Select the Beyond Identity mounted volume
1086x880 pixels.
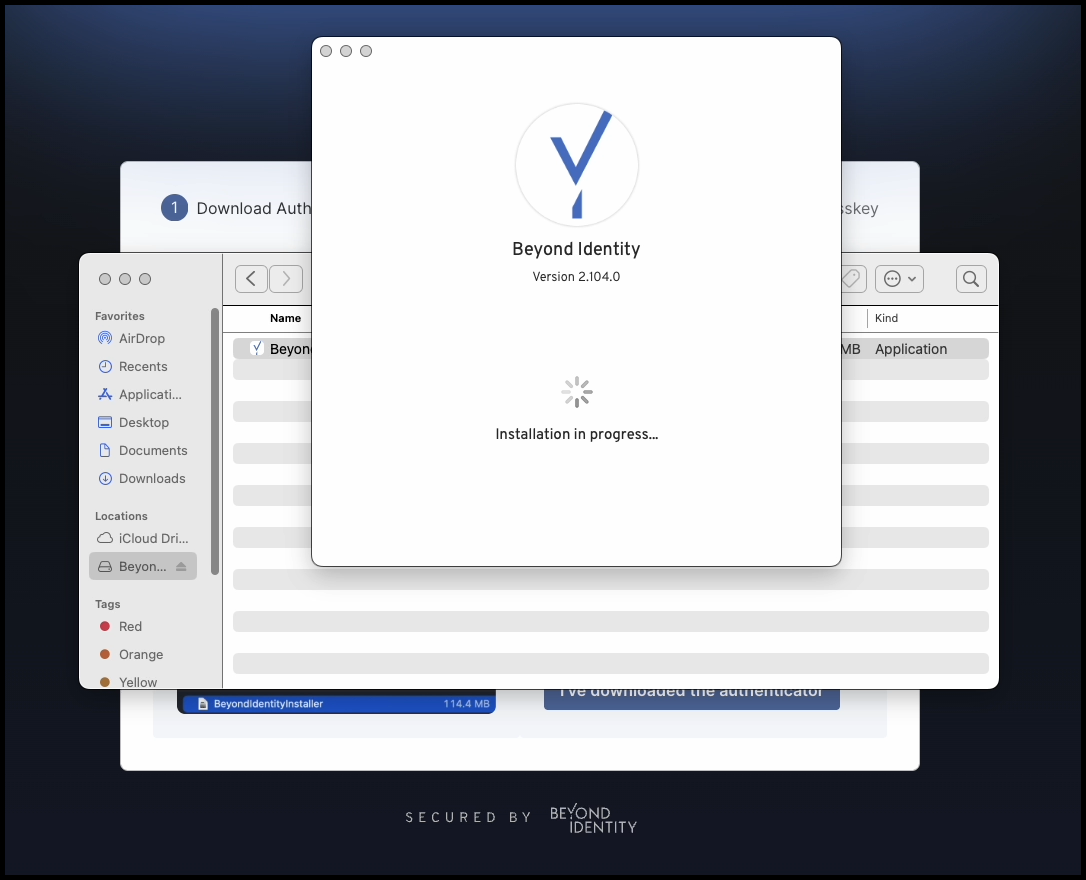click(143, 566)
